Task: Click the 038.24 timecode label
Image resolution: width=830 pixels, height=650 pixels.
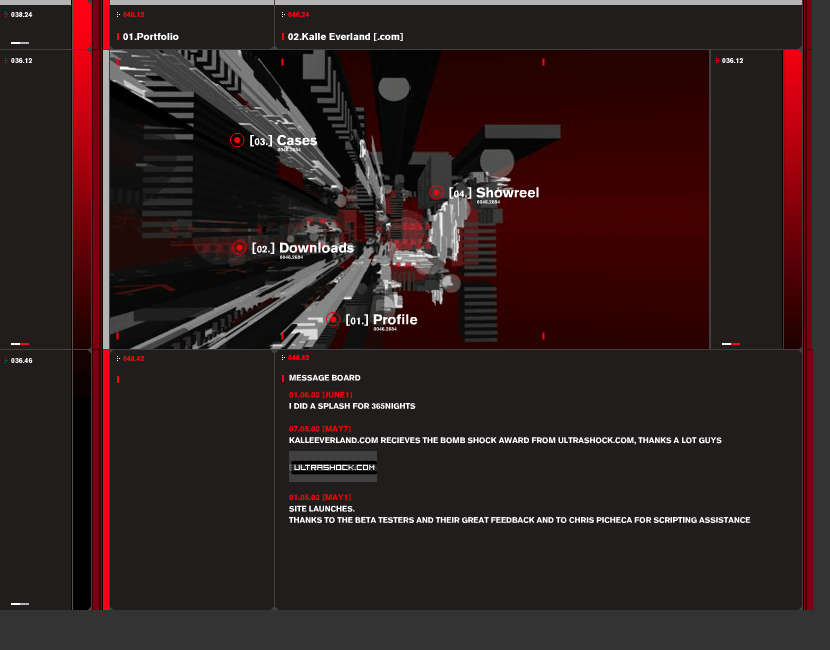Action: [21, 15]
